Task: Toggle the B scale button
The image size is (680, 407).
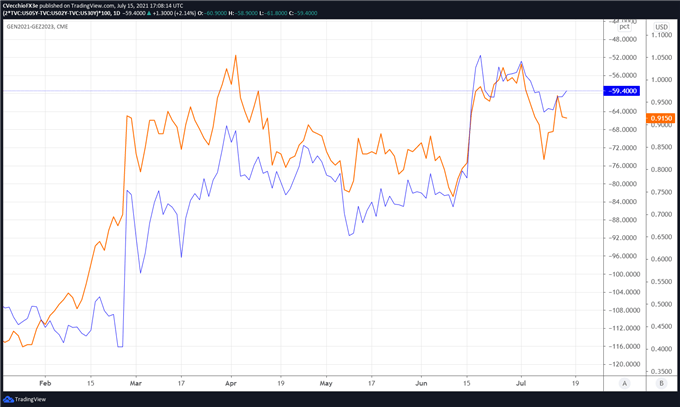Action: pos(661,383)
